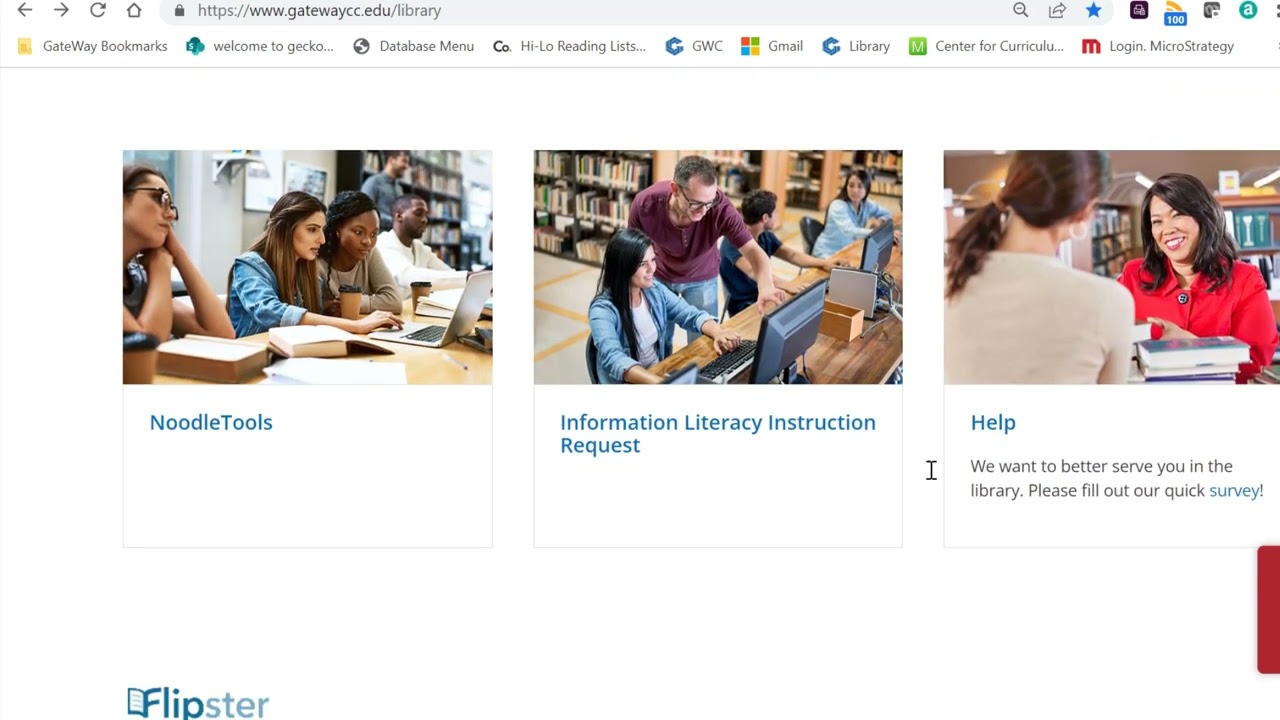Open the Library bookmark

856,46
